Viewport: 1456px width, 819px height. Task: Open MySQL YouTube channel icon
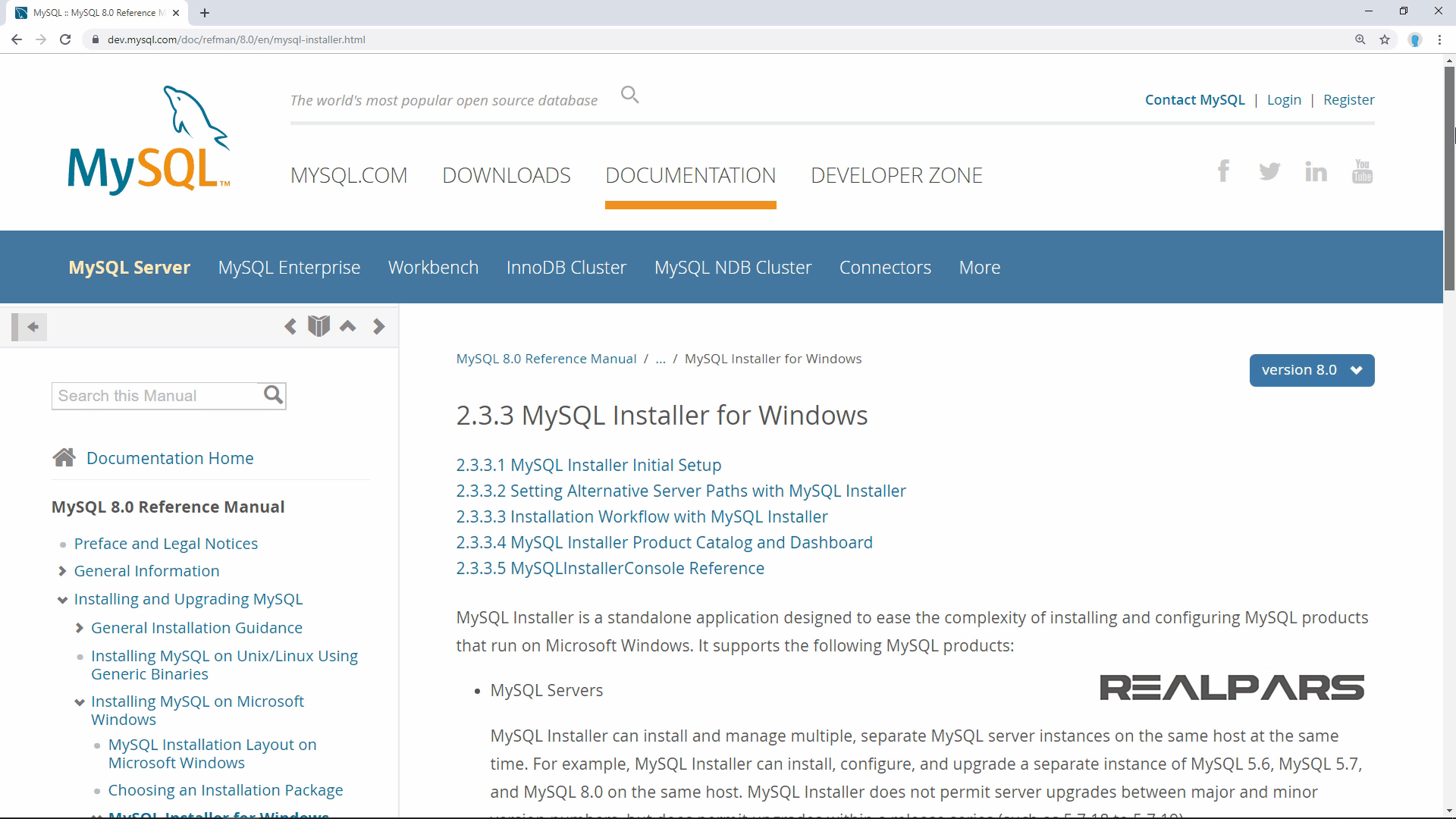tap(1362, 171)
